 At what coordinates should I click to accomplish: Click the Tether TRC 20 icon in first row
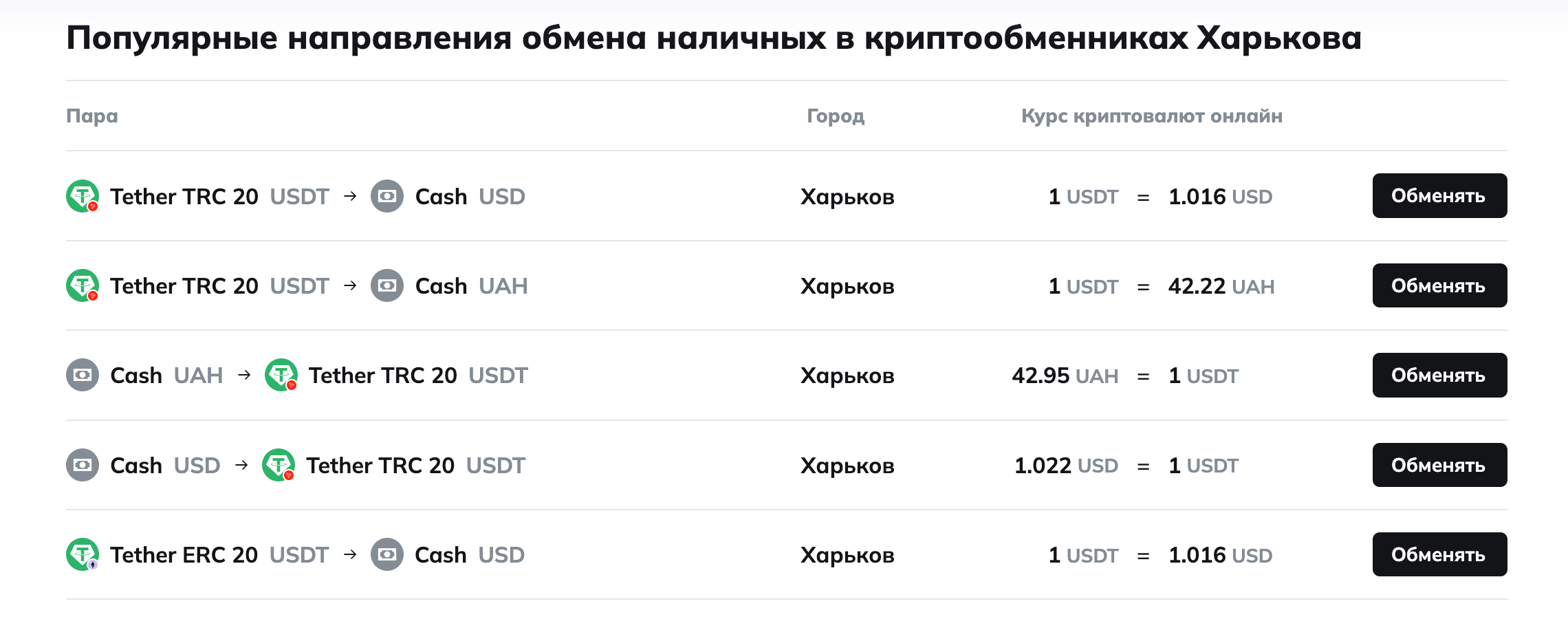pos(83,196)
